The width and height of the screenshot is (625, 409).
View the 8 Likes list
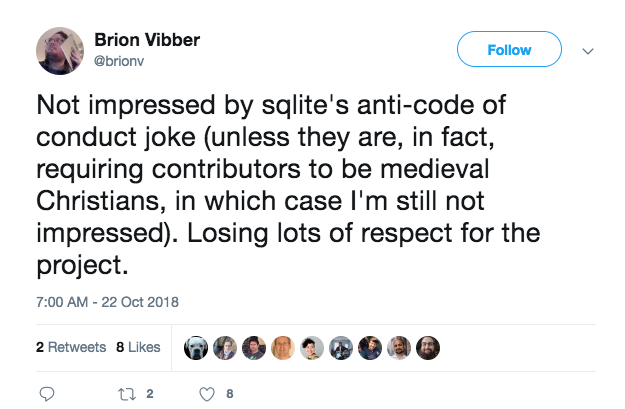coord(138,347)
